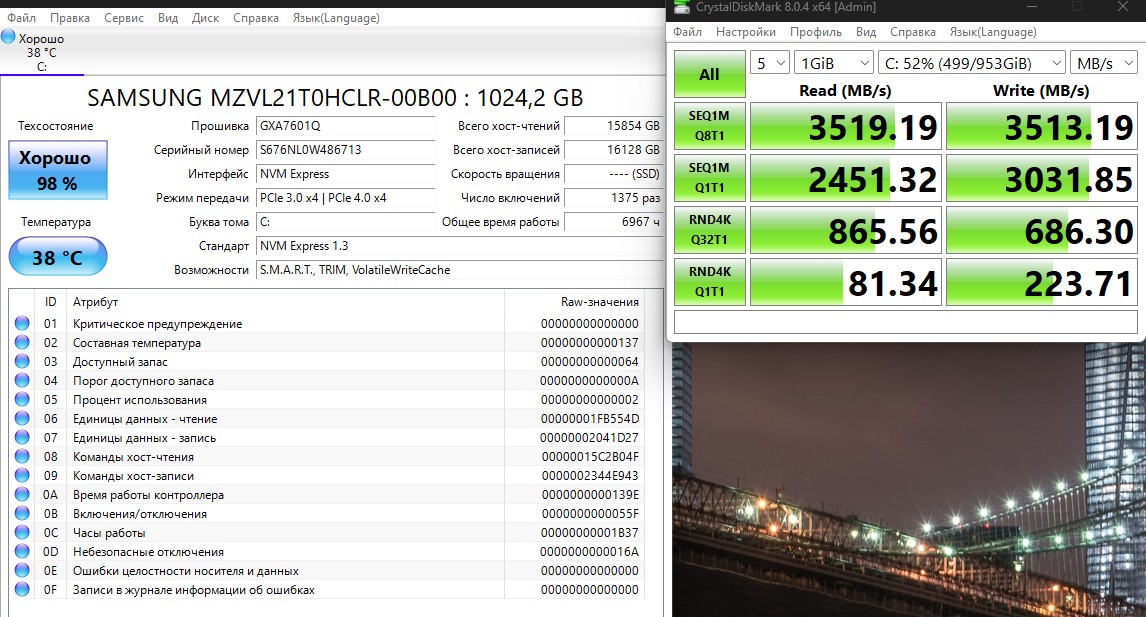Screen dimensions: 1146x617
Task: Open Справка menu in CrystalDiskInfo
Action: (256, 18)
